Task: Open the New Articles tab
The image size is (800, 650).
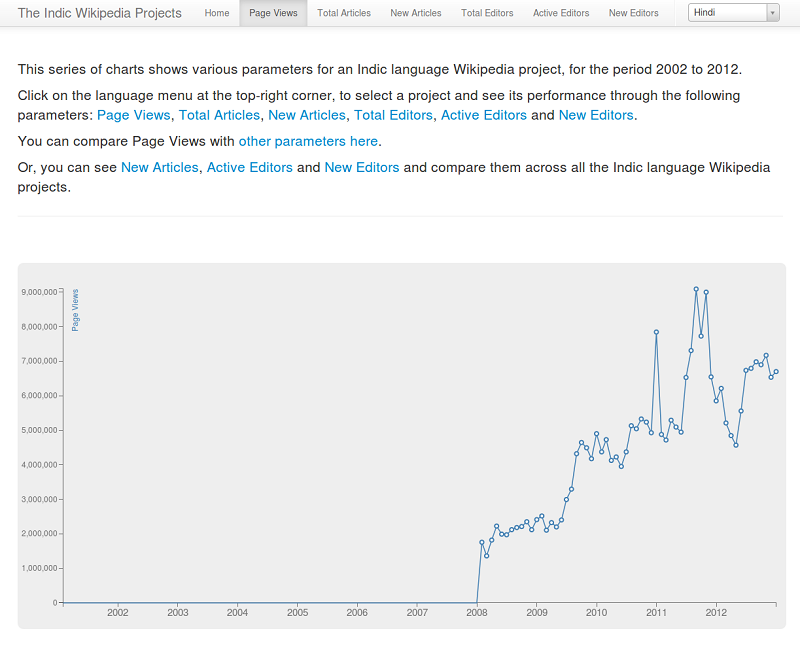Action: point(415,13)
